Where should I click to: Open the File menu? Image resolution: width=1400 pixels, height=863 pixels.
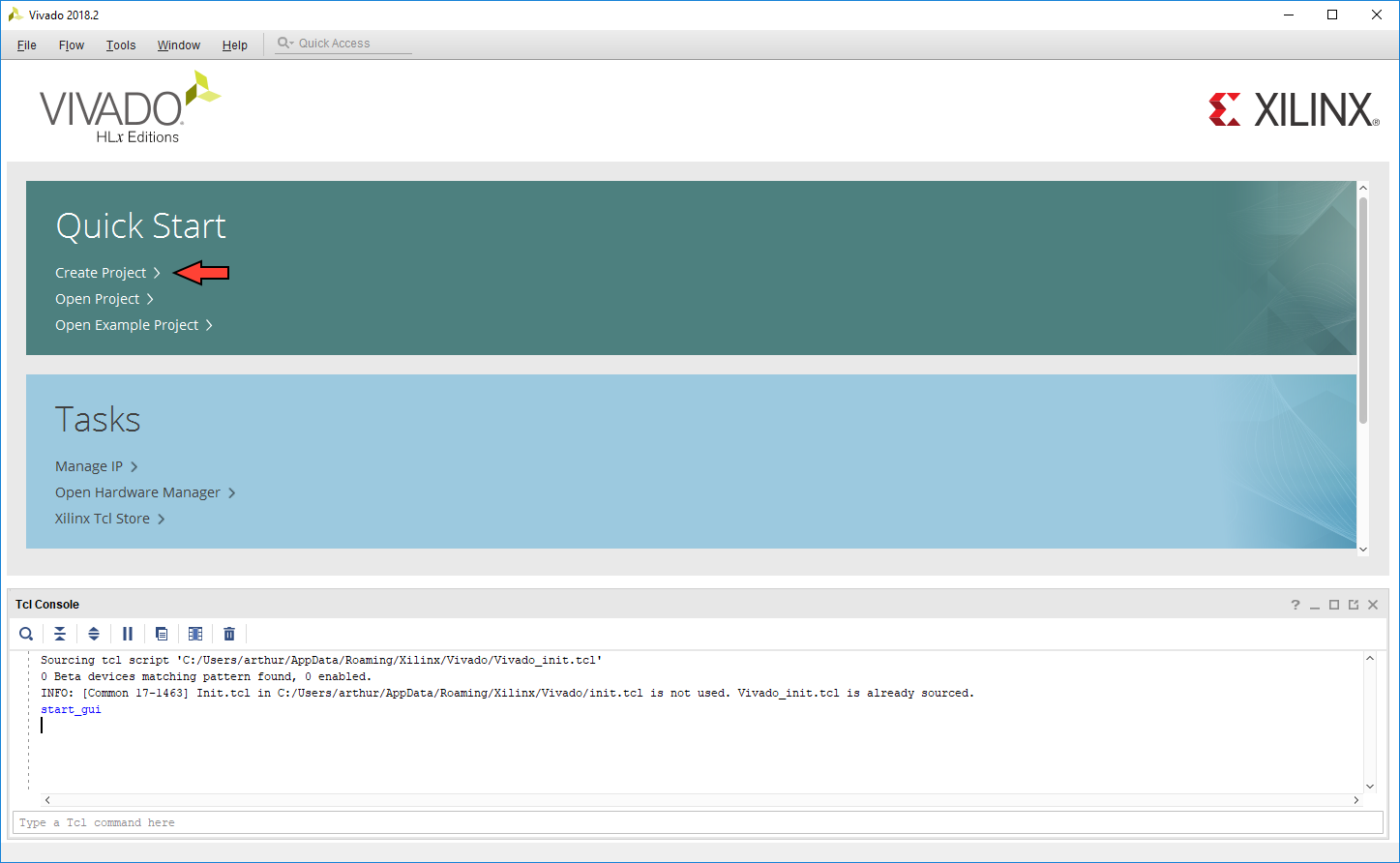[27, 45]
